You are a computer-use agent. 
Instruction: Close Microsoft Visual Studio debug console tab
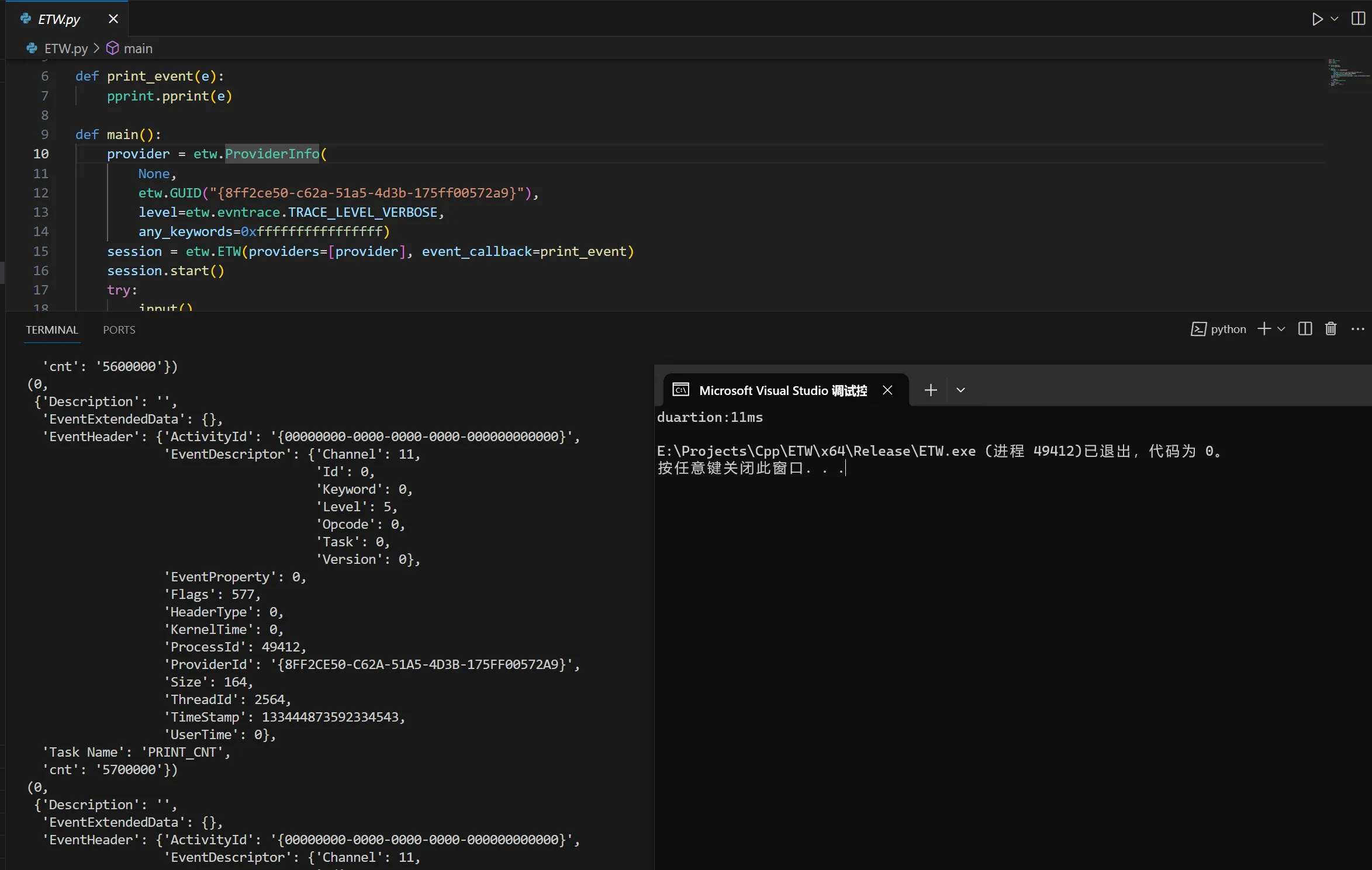(x=887, y=390)
